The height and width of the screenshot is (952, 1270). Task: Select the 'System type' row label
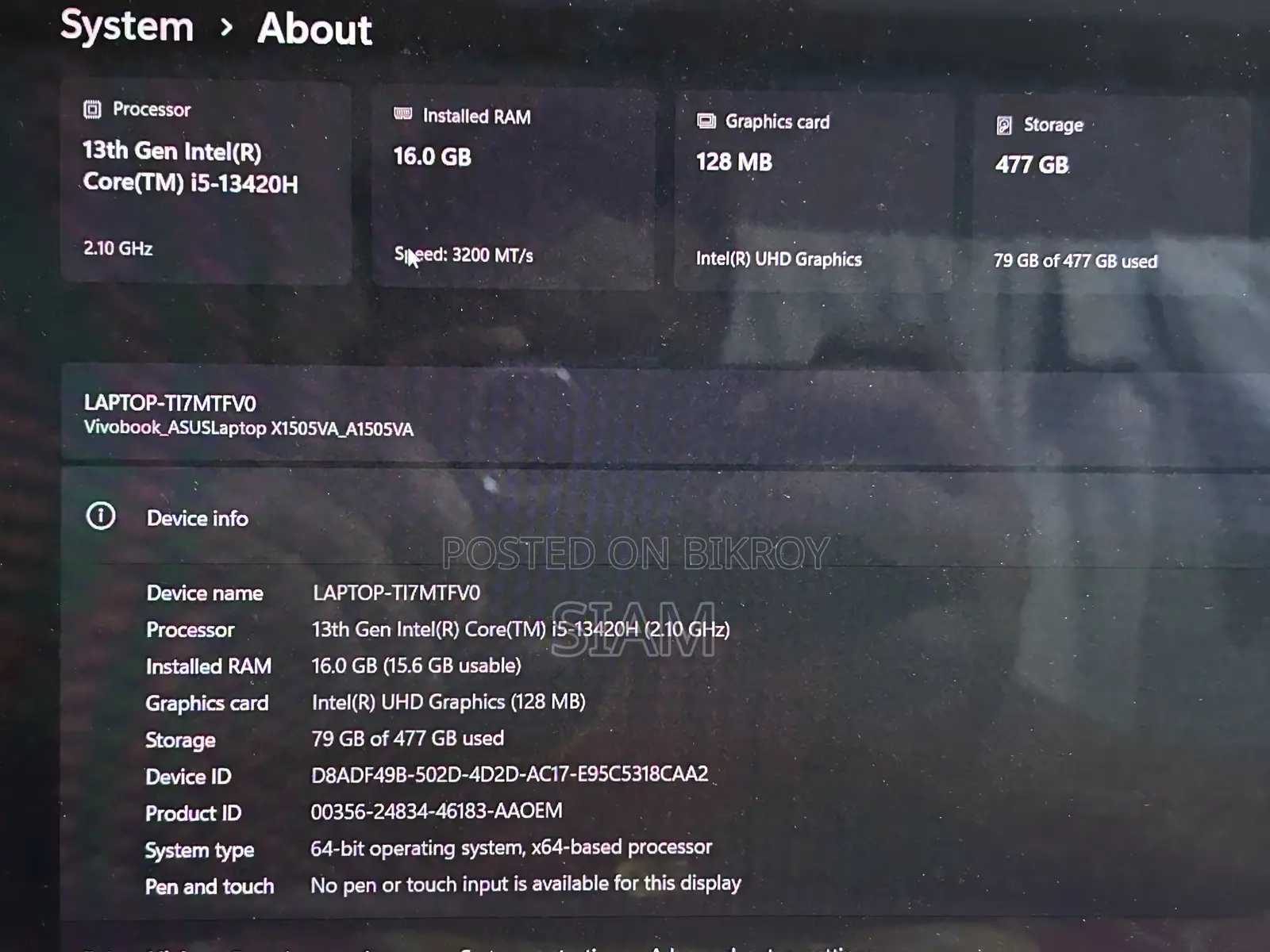(x=199, y=850)
